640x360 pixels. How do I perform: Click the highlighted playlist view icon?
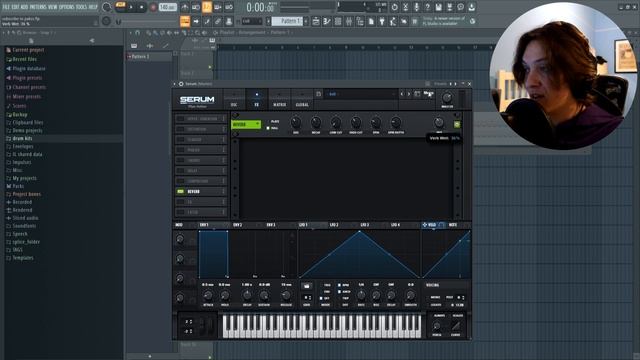click(185, 21)
